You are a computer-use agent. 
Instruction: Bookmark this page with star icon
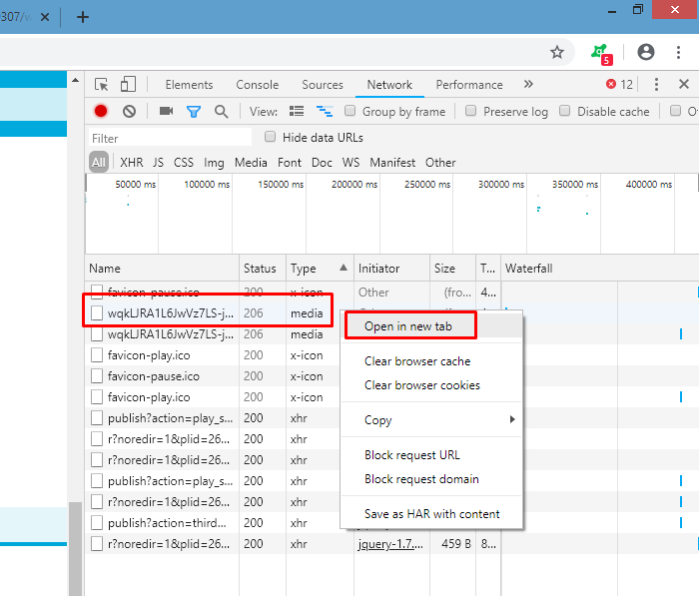tap(557, 52)
